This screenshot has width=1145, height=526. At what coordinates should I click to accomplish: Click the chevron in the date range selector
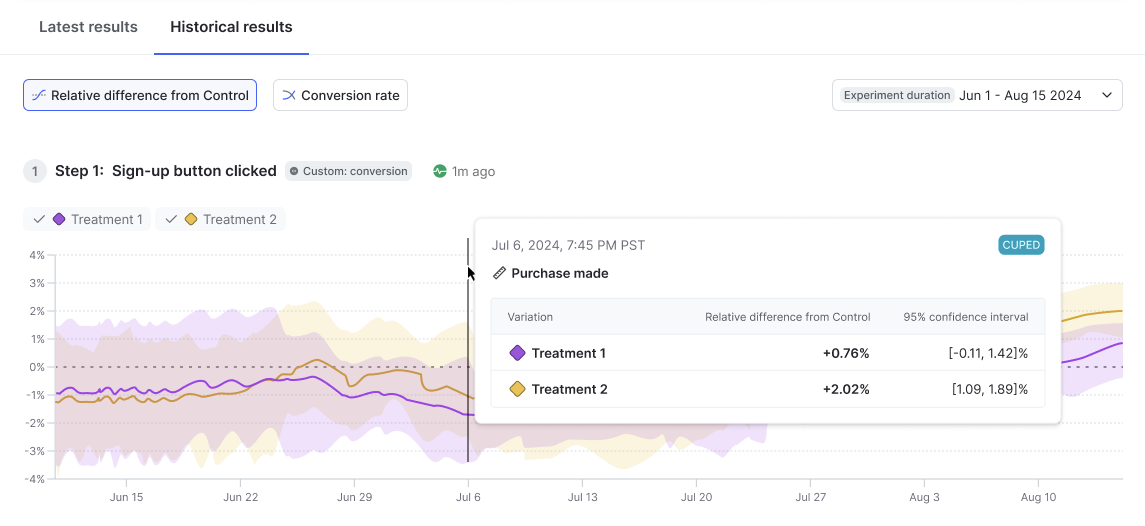[1107, 95]
